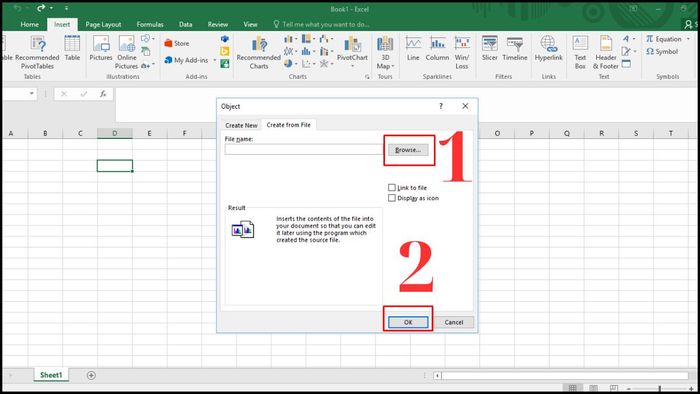The image size is (700, 394).
Task: Insert a Column sparkline
Action: click(x=438, y=48)
